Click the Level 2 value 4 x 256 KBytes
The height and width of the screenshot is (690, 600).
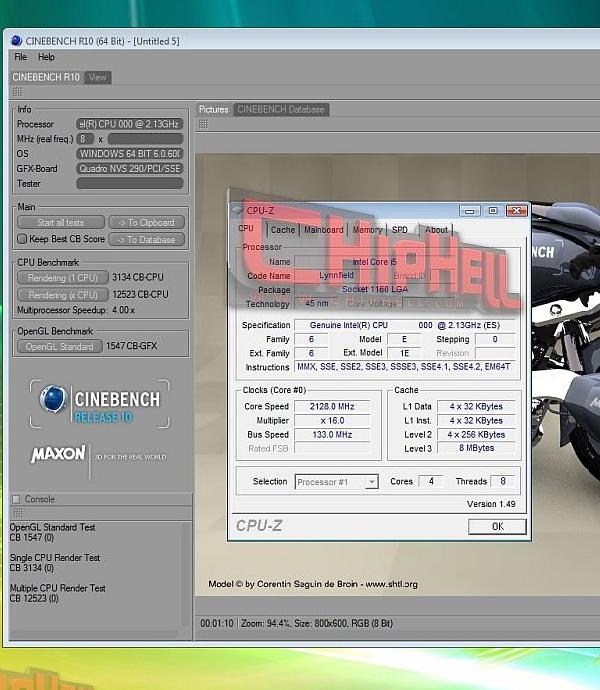pyautogui.click(x=476, y=434)
